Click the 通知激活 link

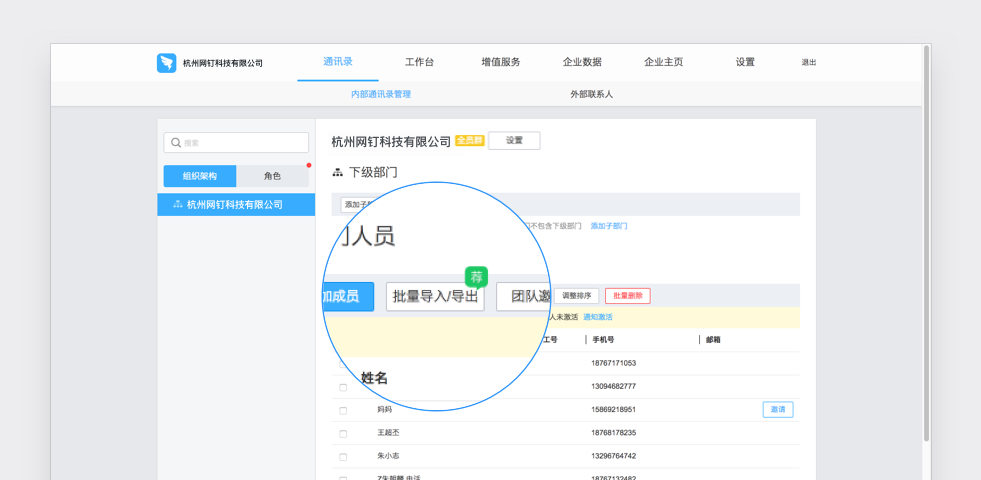coord(597,317)
